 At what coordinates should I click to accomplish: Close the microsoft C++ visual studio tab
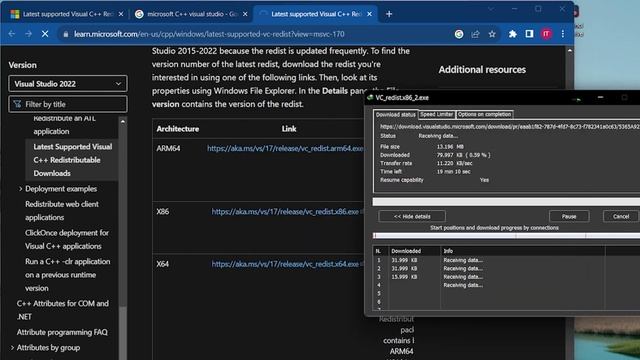245,14
